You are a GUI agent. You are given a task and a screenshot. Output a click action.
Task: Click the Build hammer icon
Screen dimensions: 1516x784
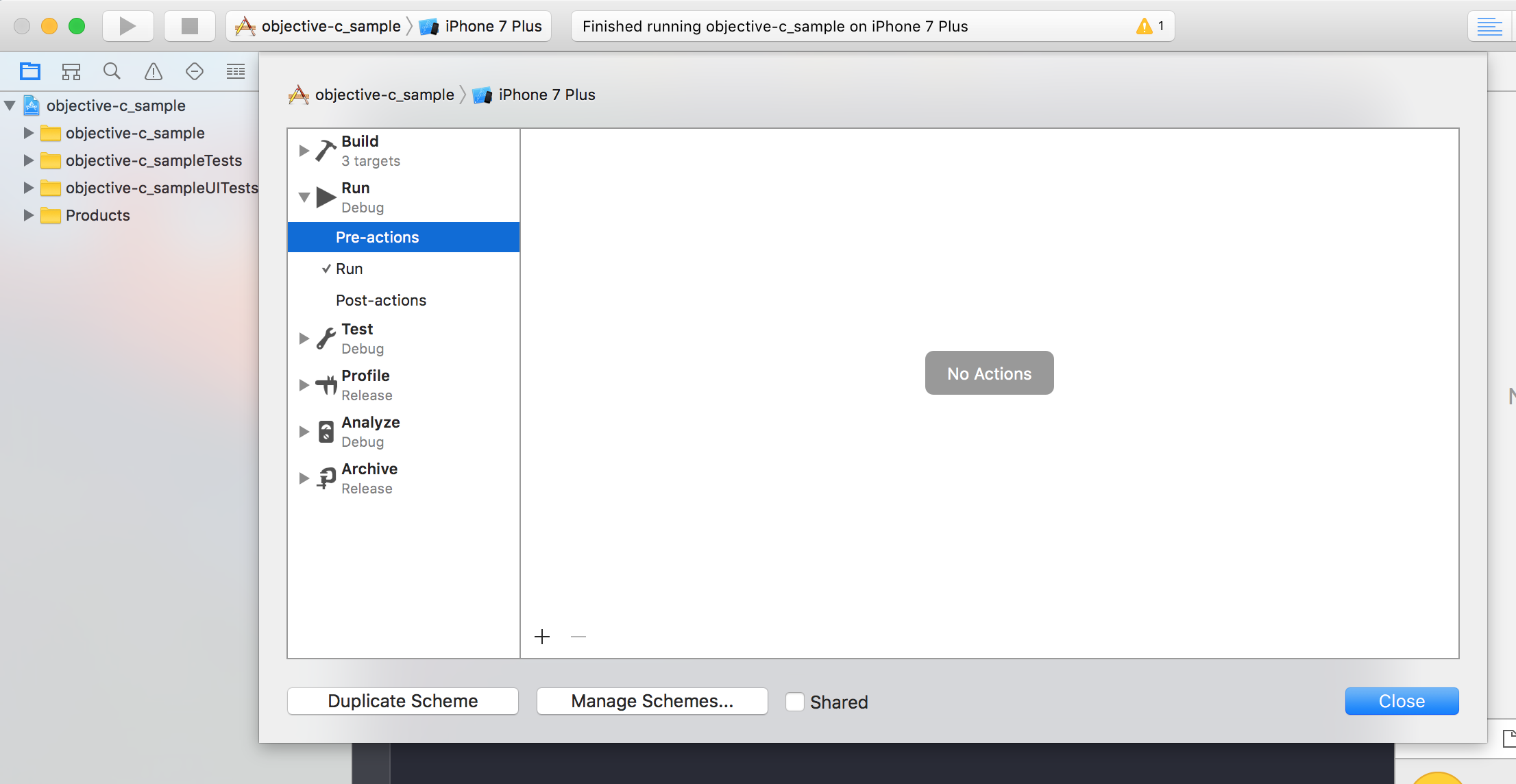point(326,150)
